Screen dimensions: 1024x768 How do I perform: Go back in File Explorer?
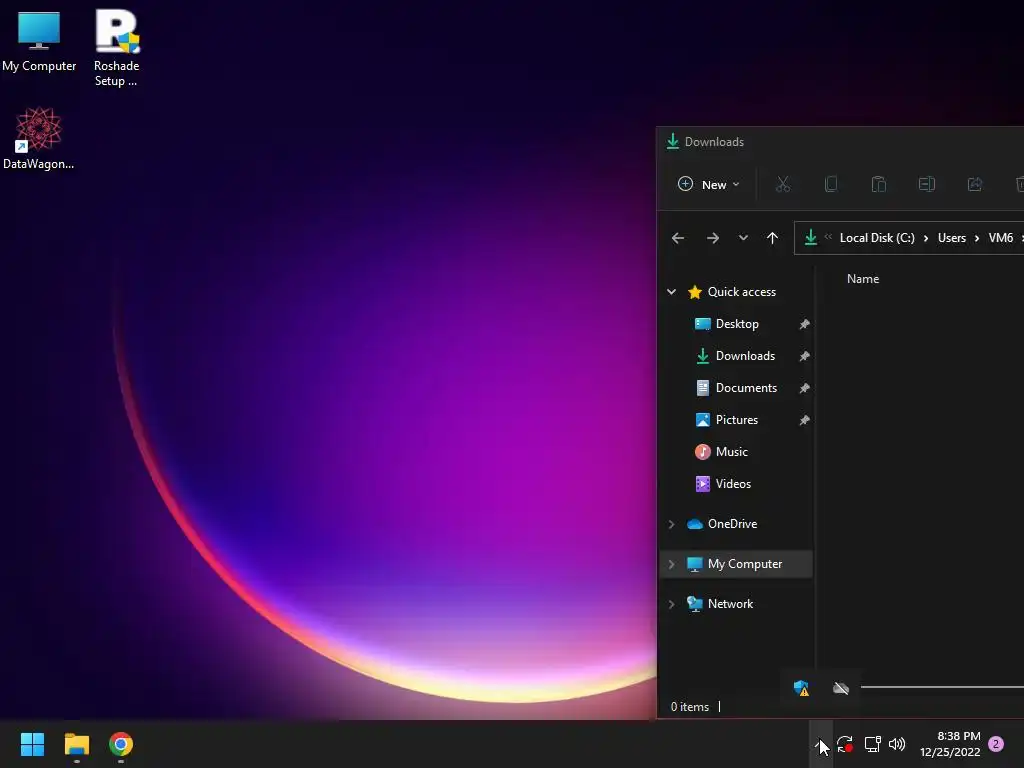tap(678, 238)
